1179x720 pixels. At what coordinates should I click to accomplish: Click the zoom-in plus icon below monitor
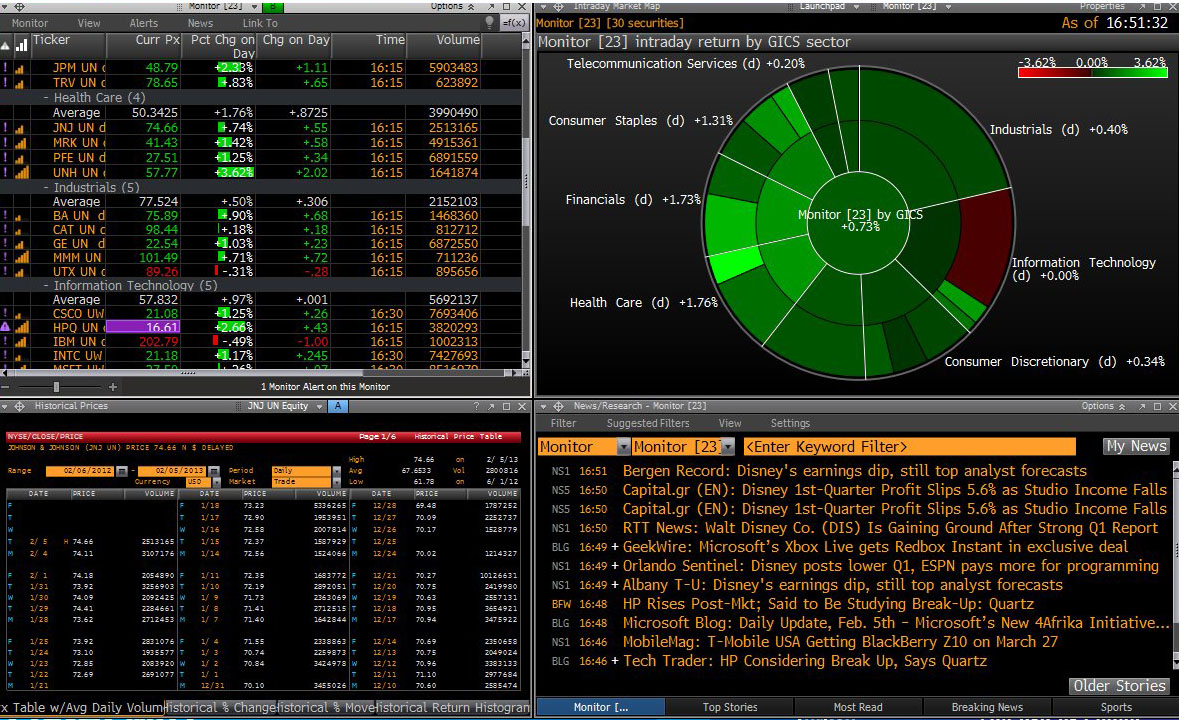pos(113,387)
